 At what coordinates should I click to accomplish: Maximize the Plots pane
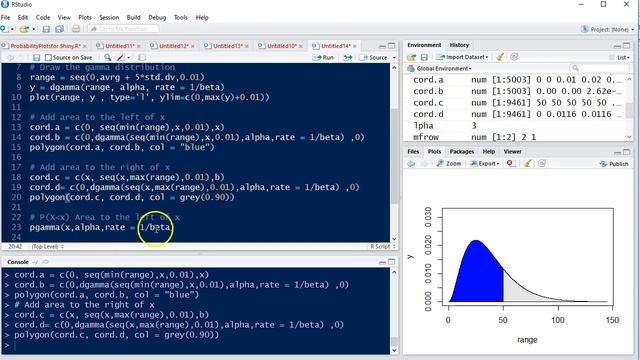pos(627,152)
